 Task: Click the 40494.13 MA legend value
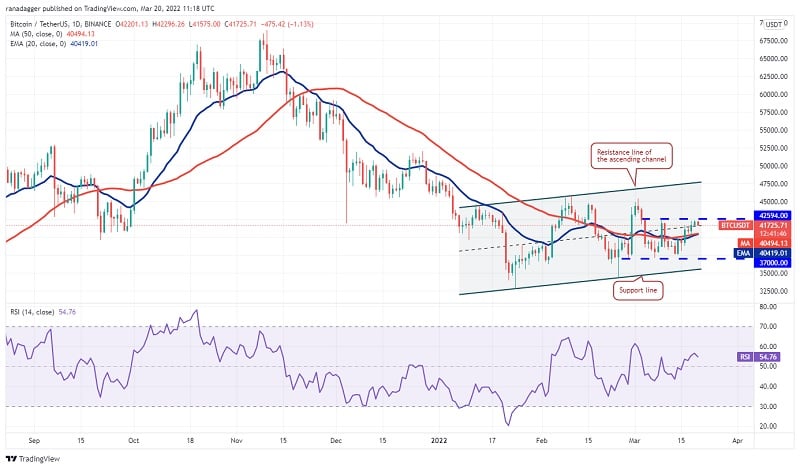(81, 34)
